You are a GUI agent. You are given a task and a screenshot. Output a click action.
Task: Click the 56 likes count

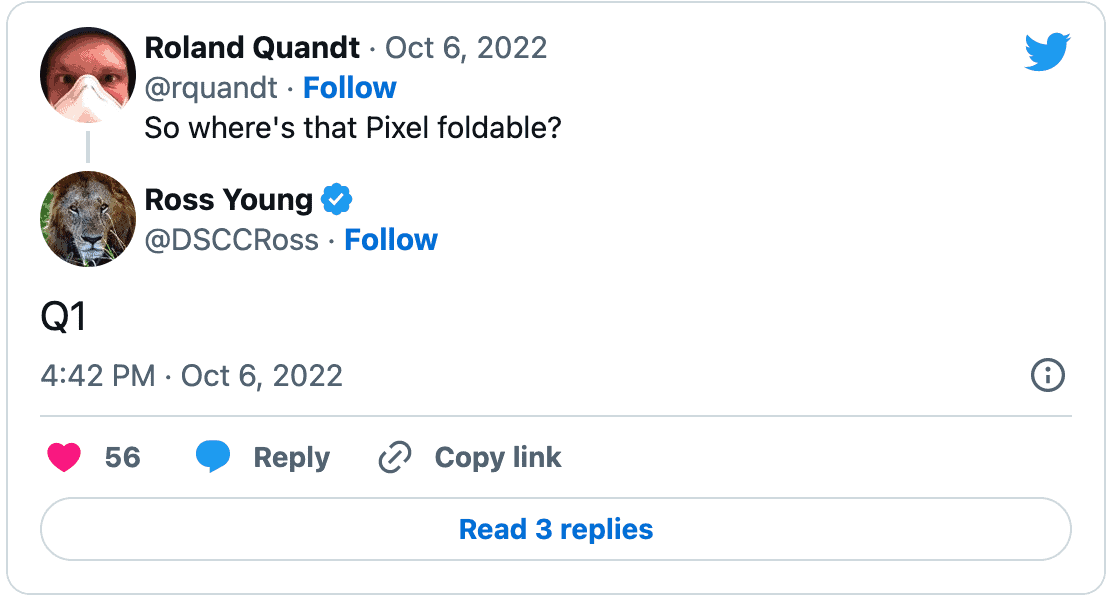pyautogui.click(x=122, y=458)
